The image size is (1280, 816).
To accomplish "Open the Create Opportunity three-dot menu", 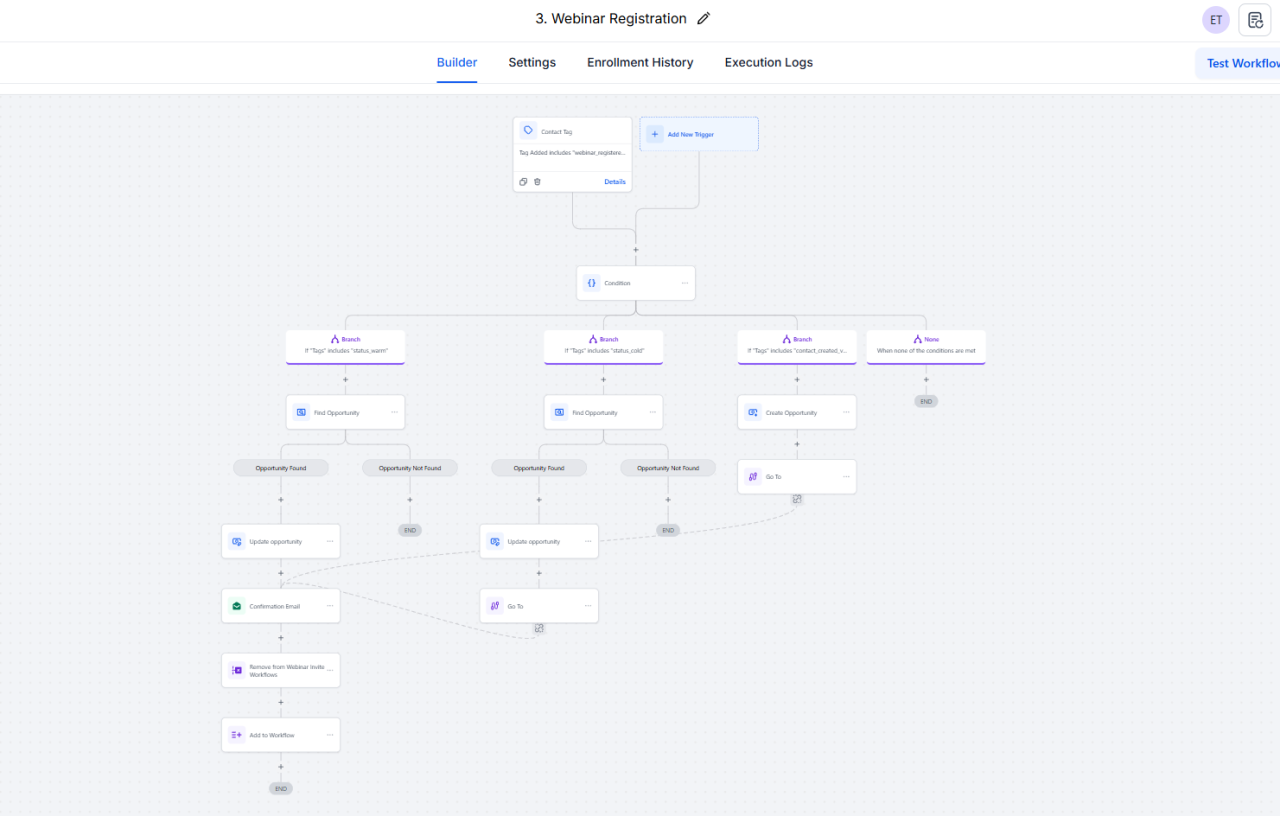I will coord(846,412).
